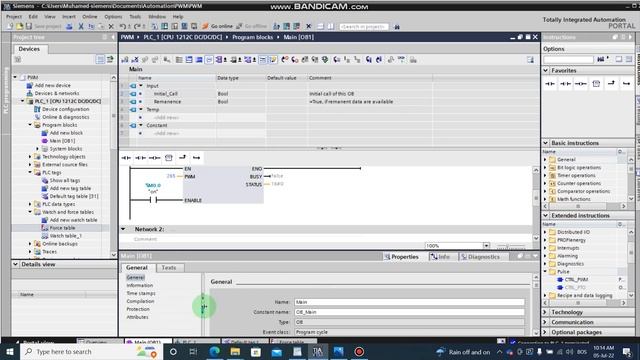
Task: Insert a normally open contact from Favorites panel
Action: pyautogui.click(x=550, y=84)
